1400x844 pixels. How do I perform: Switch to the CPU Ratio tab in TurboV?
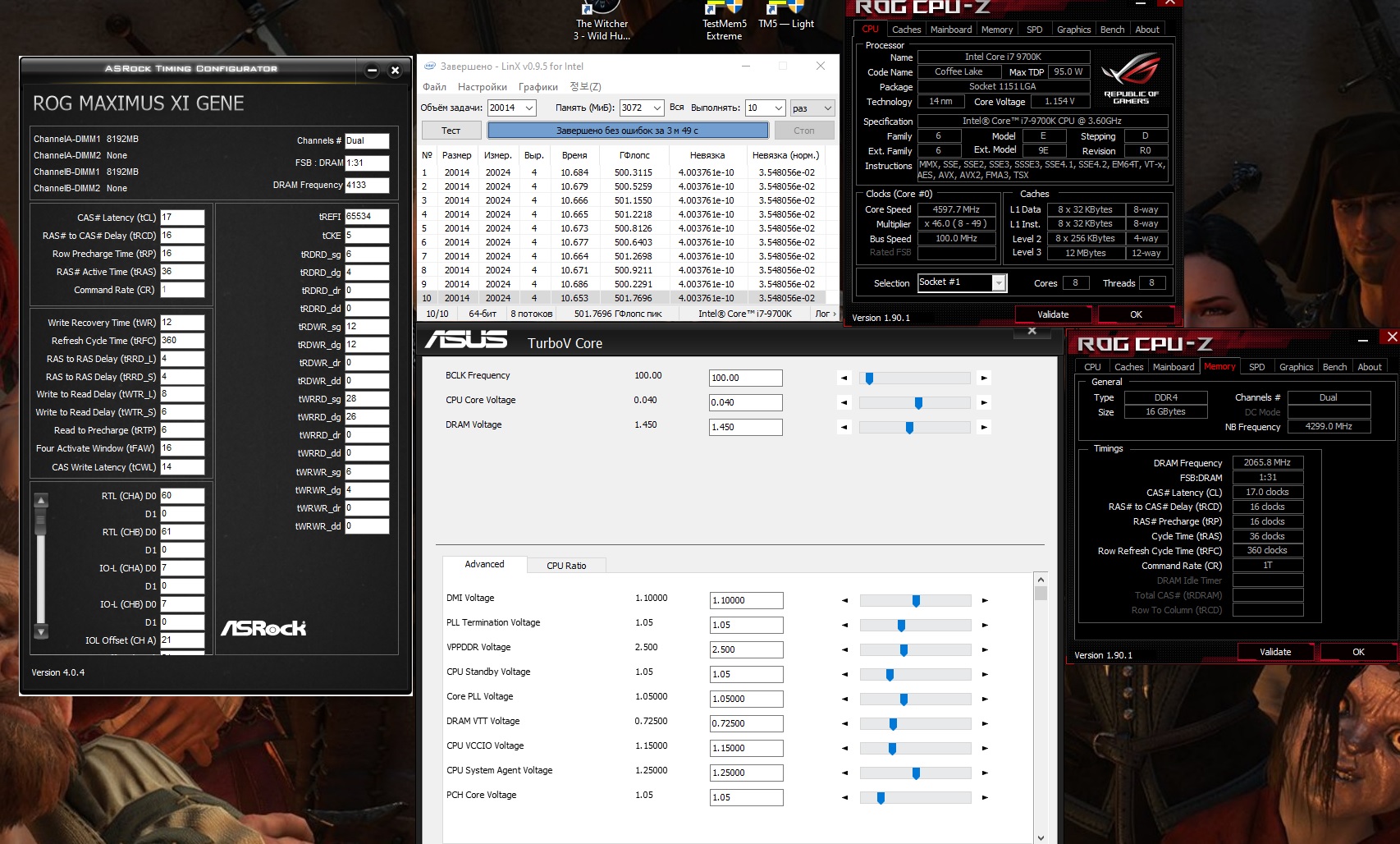click(x=566, y=566)
